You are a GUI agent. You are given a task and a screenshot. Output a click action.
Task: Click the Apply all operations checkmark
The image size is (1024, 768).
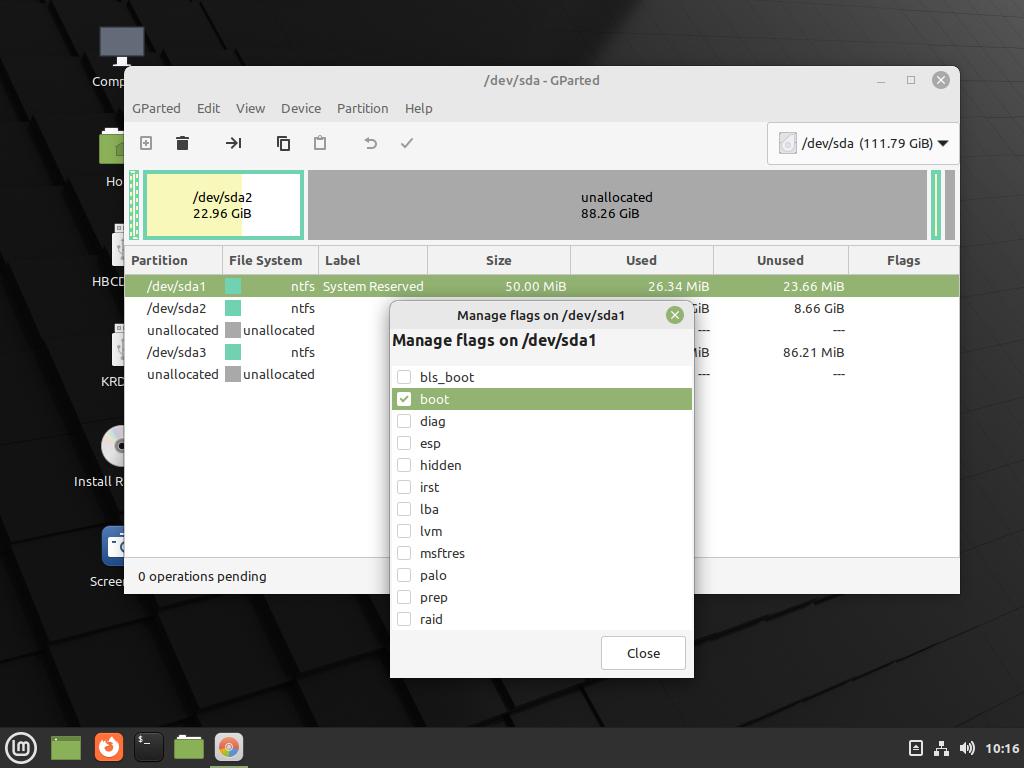[x=407, y=143]
